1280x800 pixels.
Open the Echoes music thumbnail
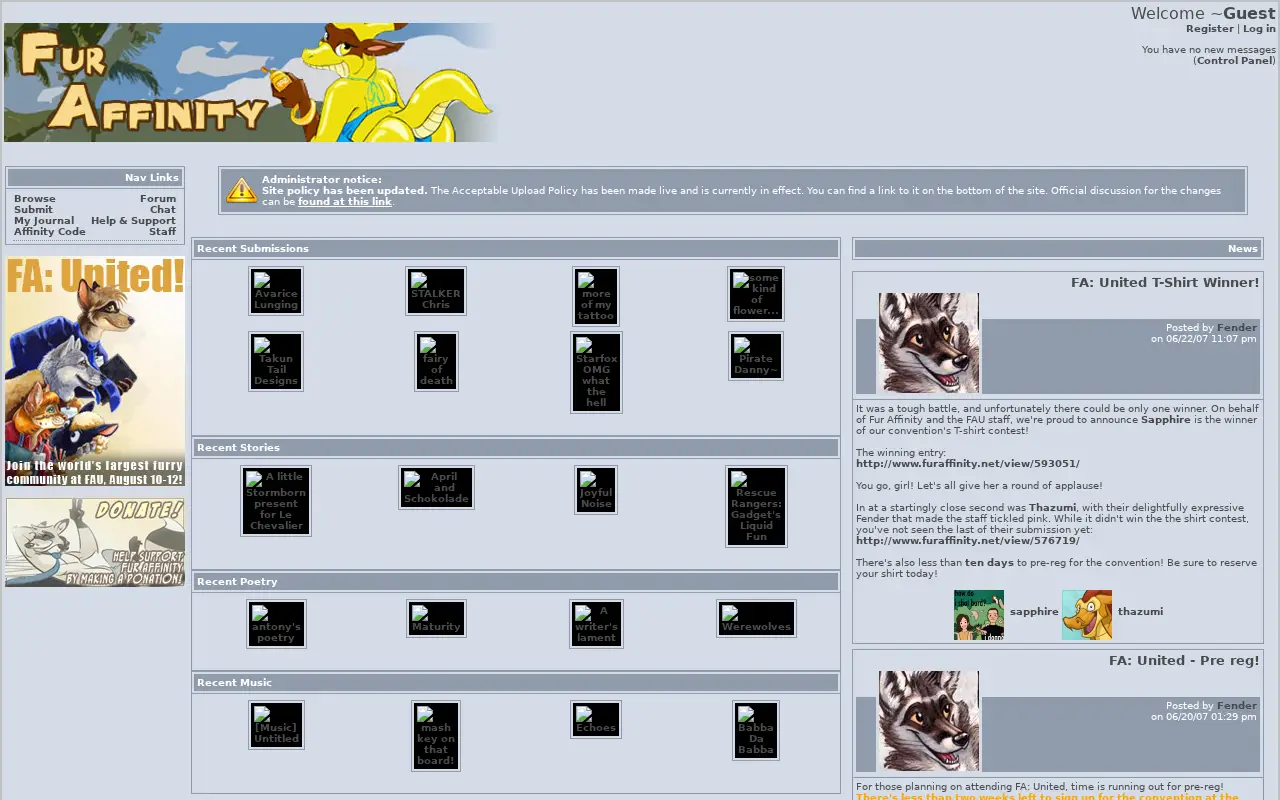point(596,720)
